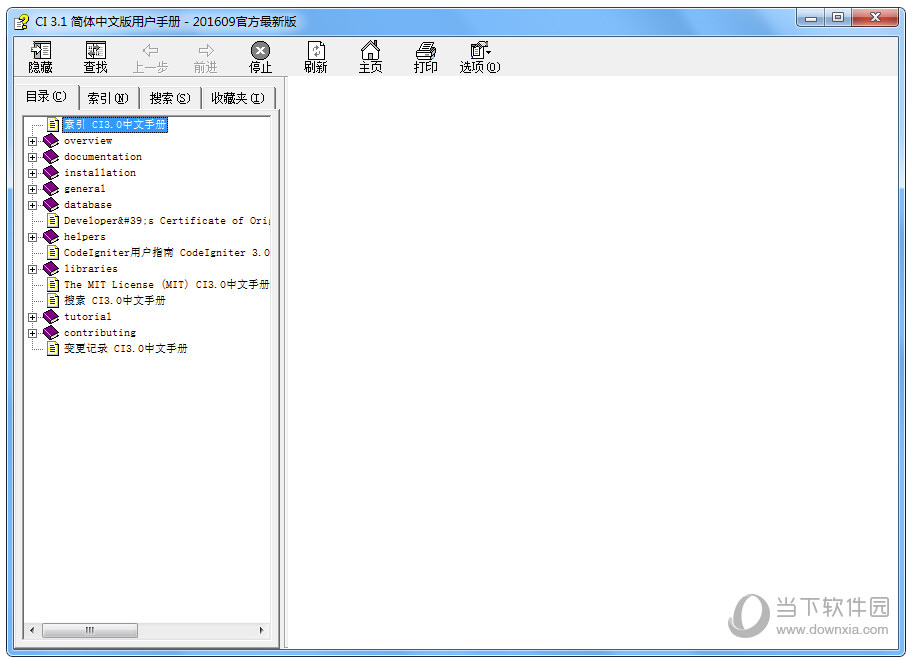The height and width of the screenshot is (659, 913).
Task: Stop loading with the 停止 icon
Action: pos(260,57)
